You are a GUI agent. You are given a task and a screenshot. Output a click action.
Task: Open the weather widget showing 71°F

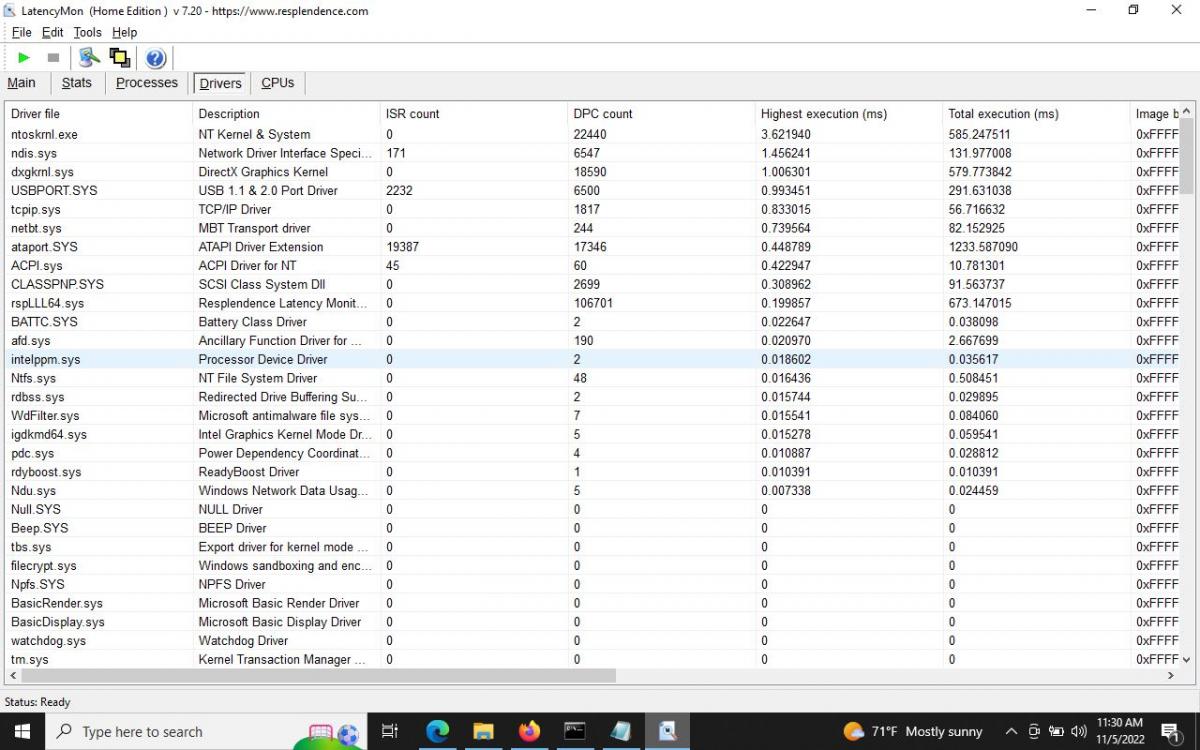913,731
